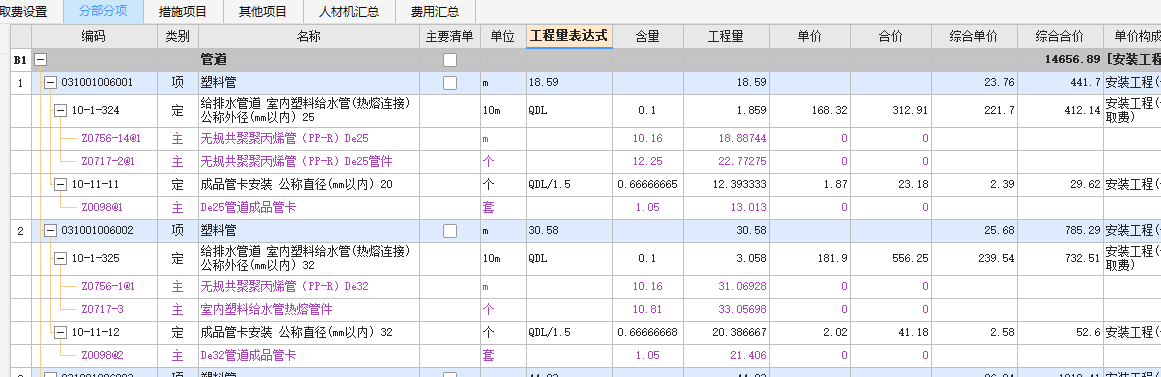Collapse quota node 10-11-12
1161x377 pixels.
(x=61, y=333)
